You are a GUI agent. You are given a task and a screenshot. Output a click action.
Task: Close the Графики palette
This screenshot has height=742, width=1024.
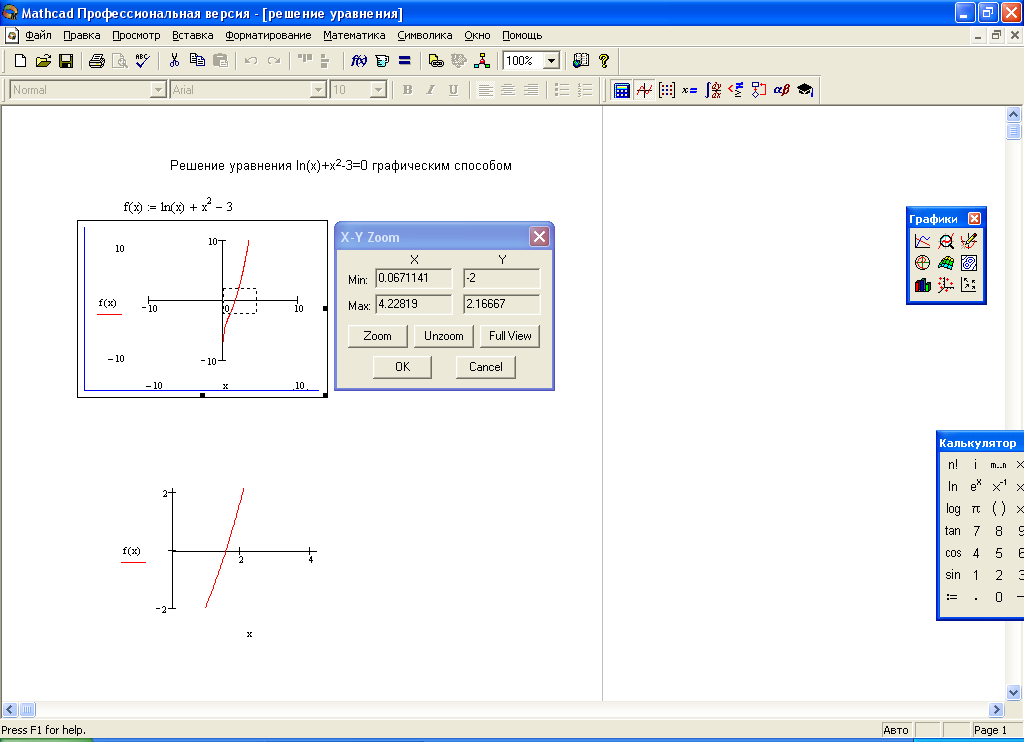[974, 219]
